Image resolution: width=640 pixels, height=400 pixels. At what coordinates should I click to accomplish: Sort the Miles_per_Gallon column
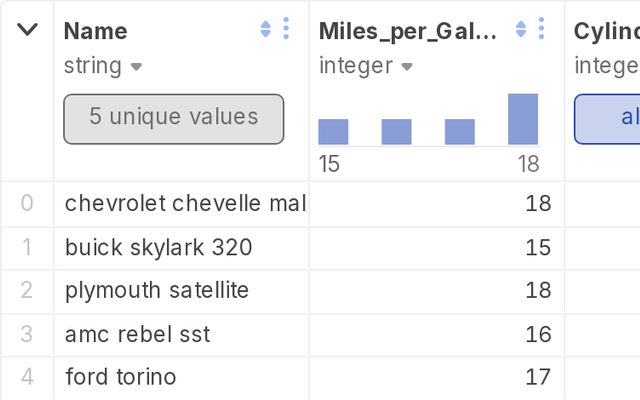click(x=521, y=30)
